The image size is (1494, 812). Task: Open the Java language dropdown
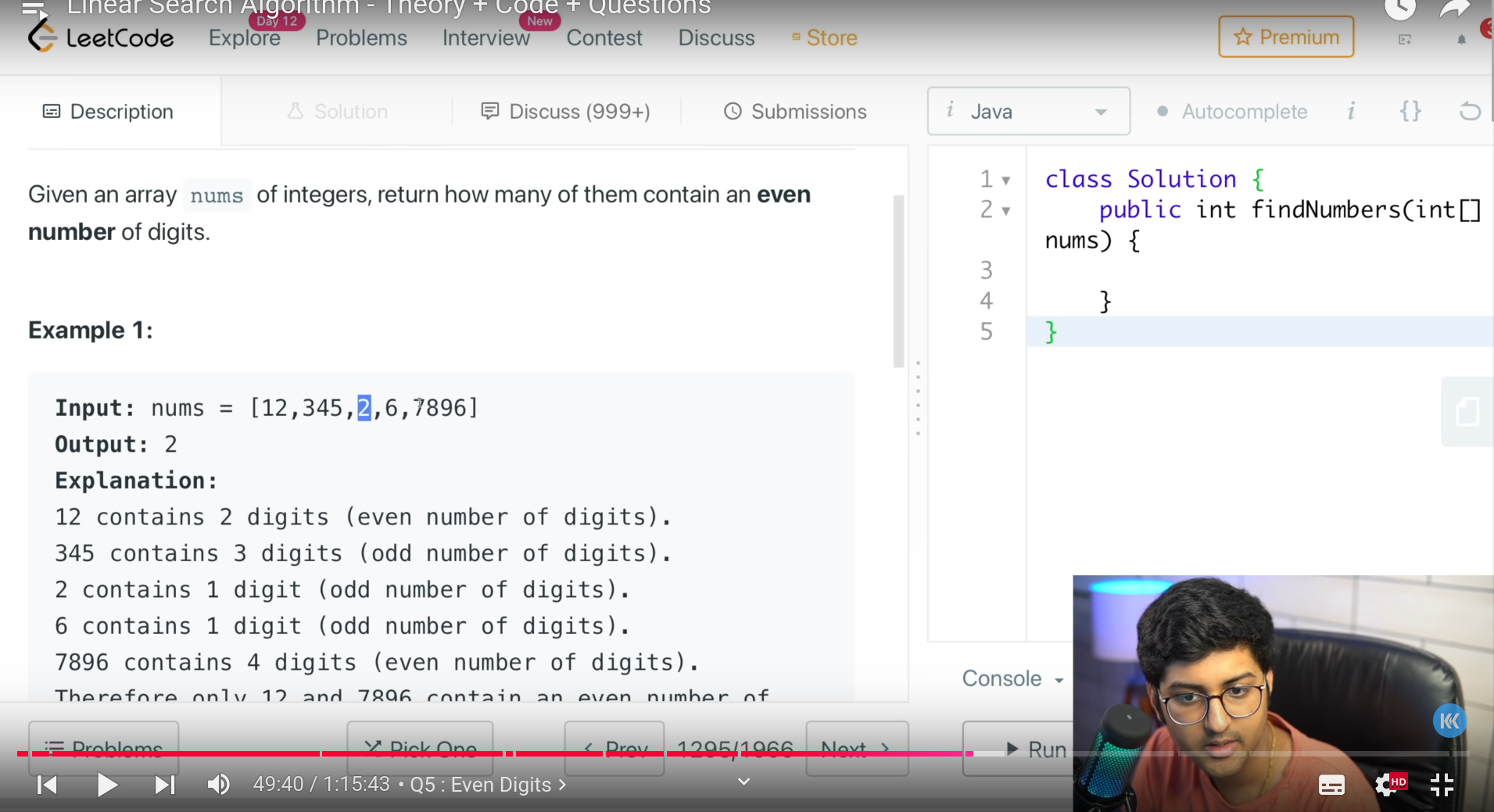click(x=1028, y=112)
